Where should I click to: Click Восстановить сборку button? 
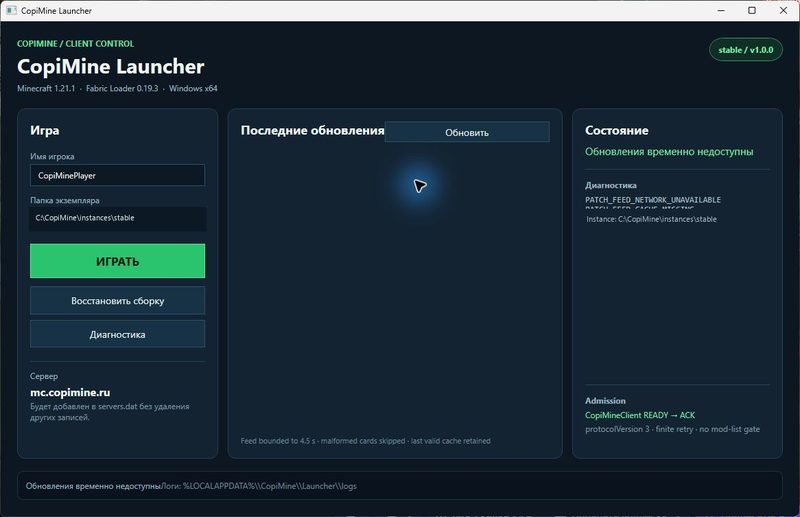tap(117, 301)
